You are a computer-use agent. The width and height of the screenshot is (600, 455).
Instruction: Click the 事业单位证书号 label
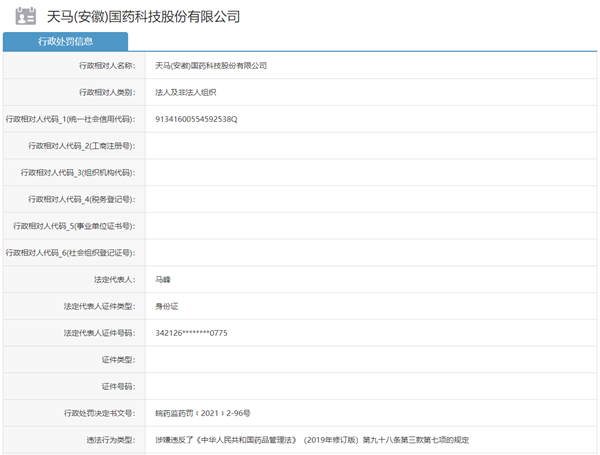(74, 226)
